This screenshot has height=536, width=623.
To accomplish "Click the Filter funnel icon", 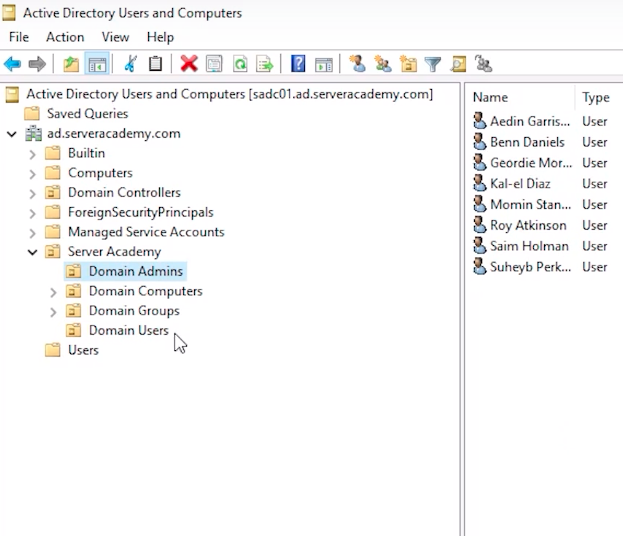I will 433,64.
